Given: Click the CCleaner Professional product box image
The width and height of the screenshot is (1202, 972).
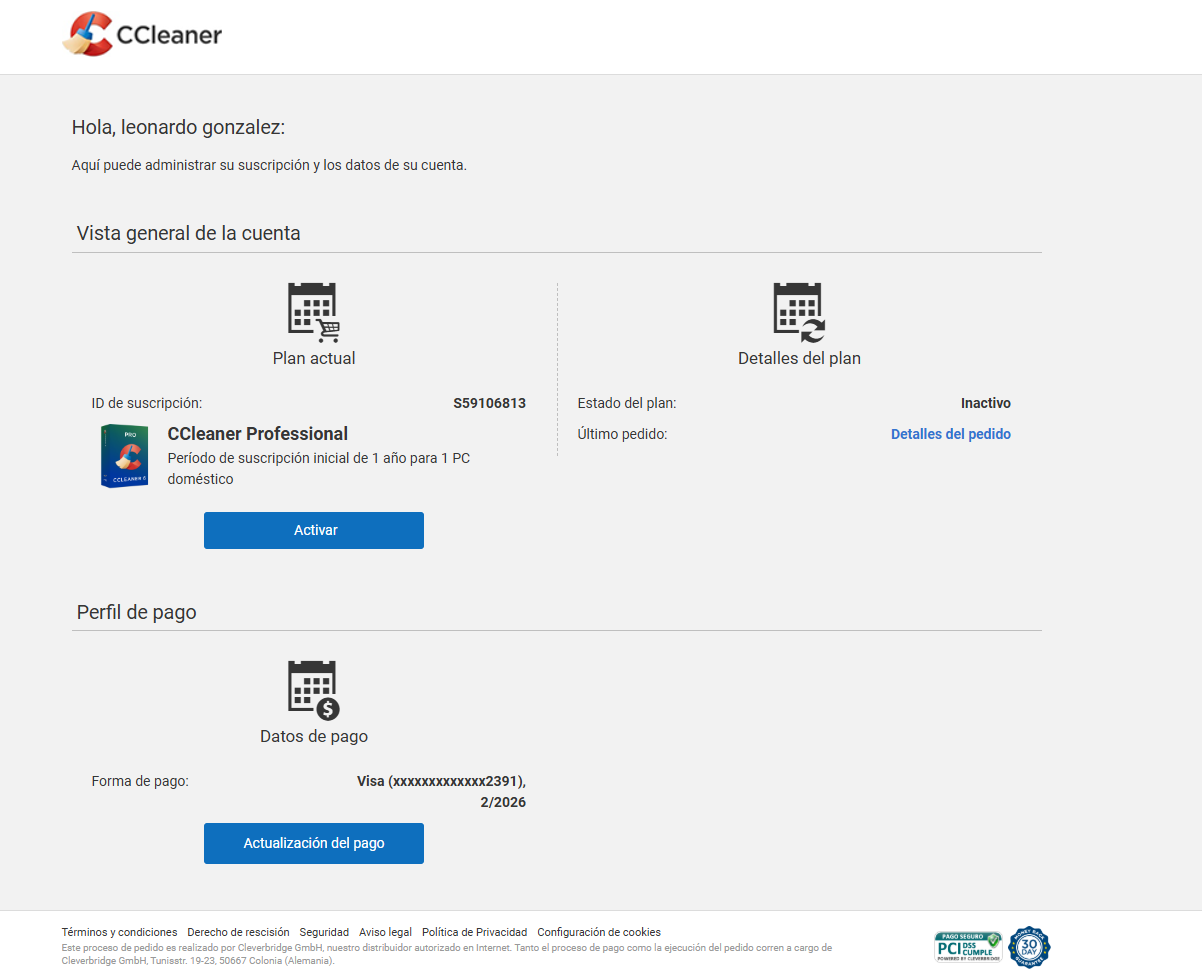Looking at the screenshot, I should [125, 456].
